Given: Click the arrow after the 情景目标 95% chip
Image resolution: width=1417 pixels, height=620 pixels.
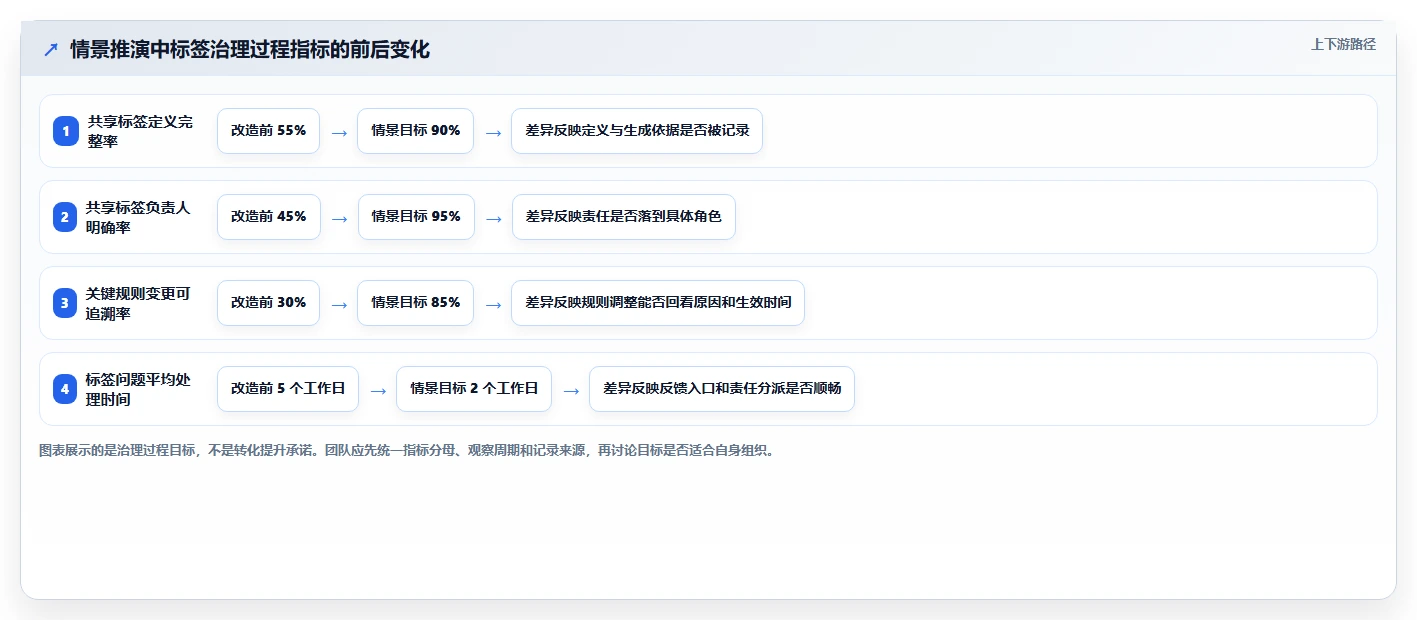Looking at the screenshot, I should [x=493, y=218].
